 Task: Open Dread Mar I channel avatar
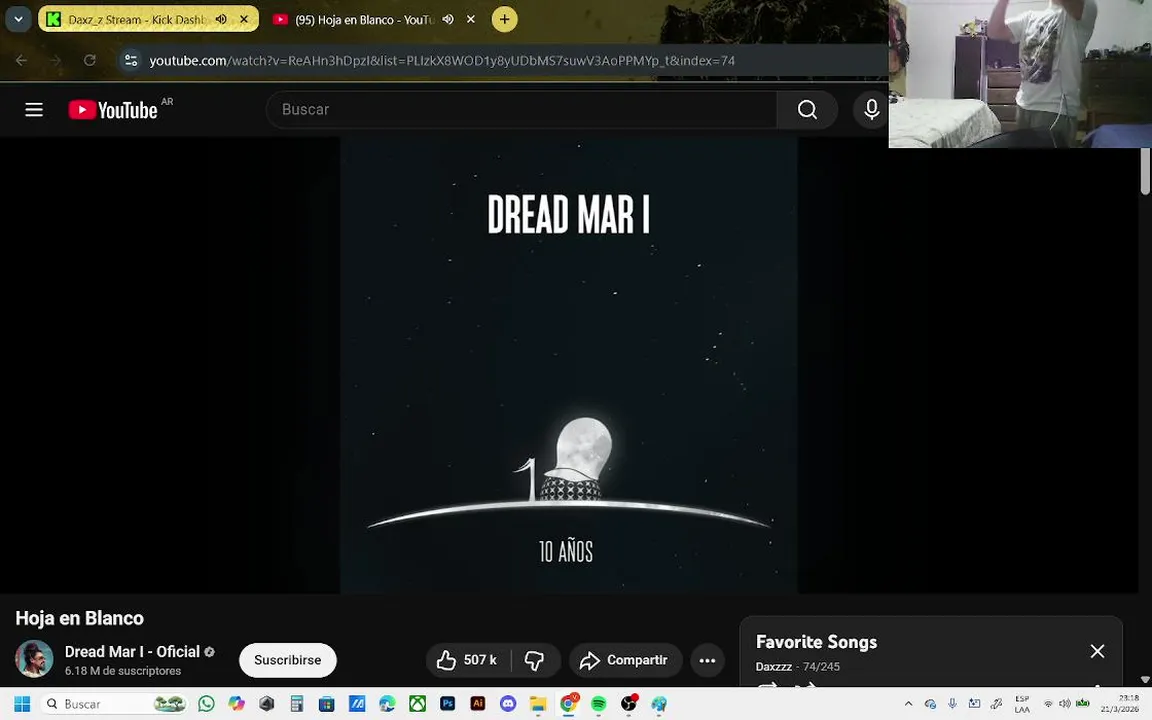(34, 658)
